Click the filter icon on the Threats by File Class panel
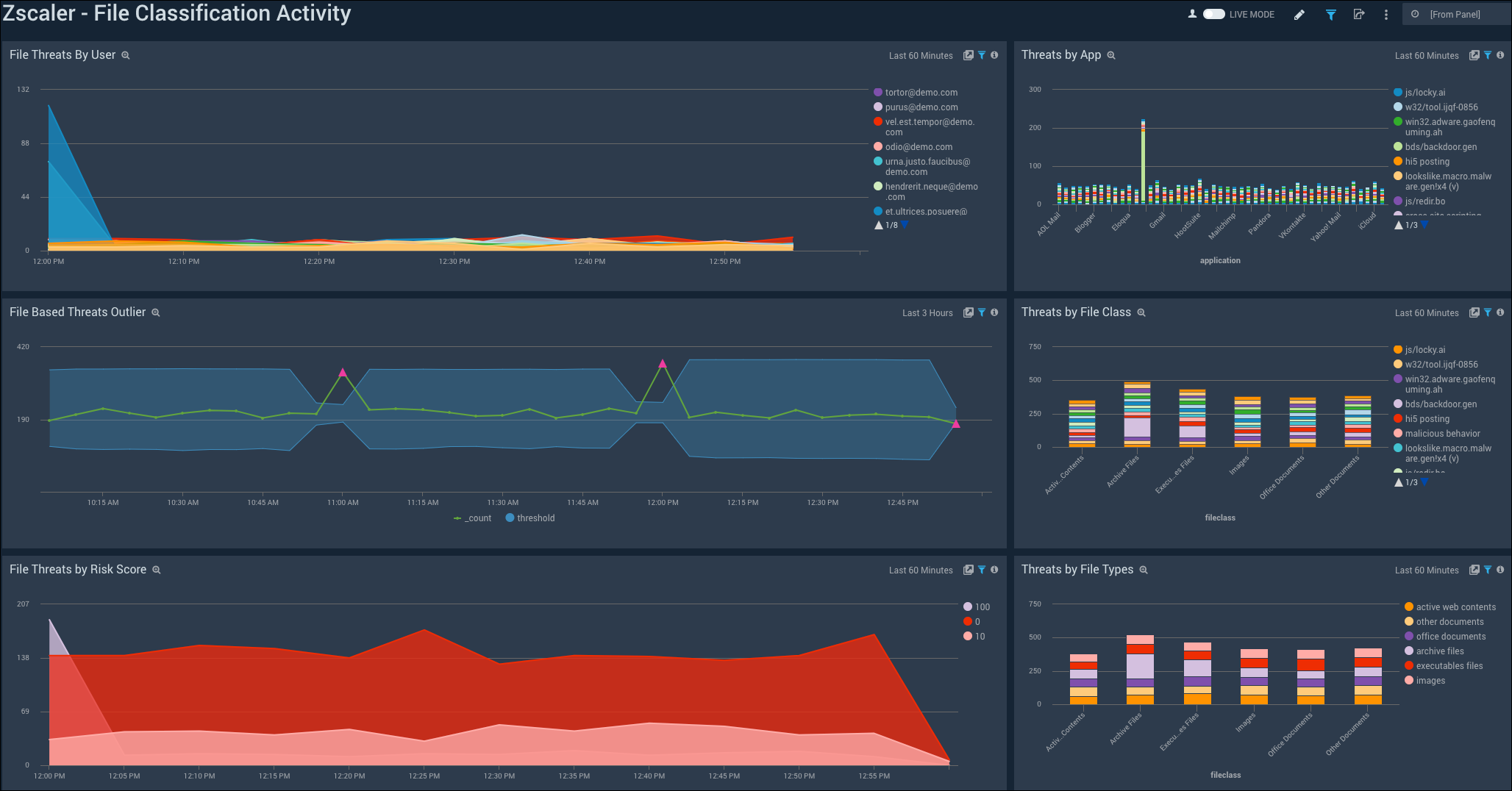The height and width of the screenshot is (791, 1512). (x=1487, y=312)
